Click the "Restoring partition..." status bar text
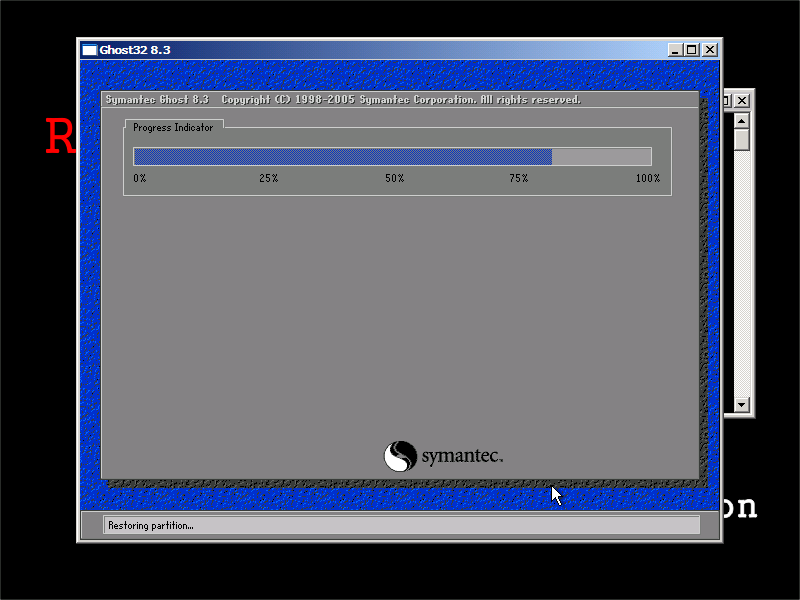 pyautogui.click(x=151, y=526)
